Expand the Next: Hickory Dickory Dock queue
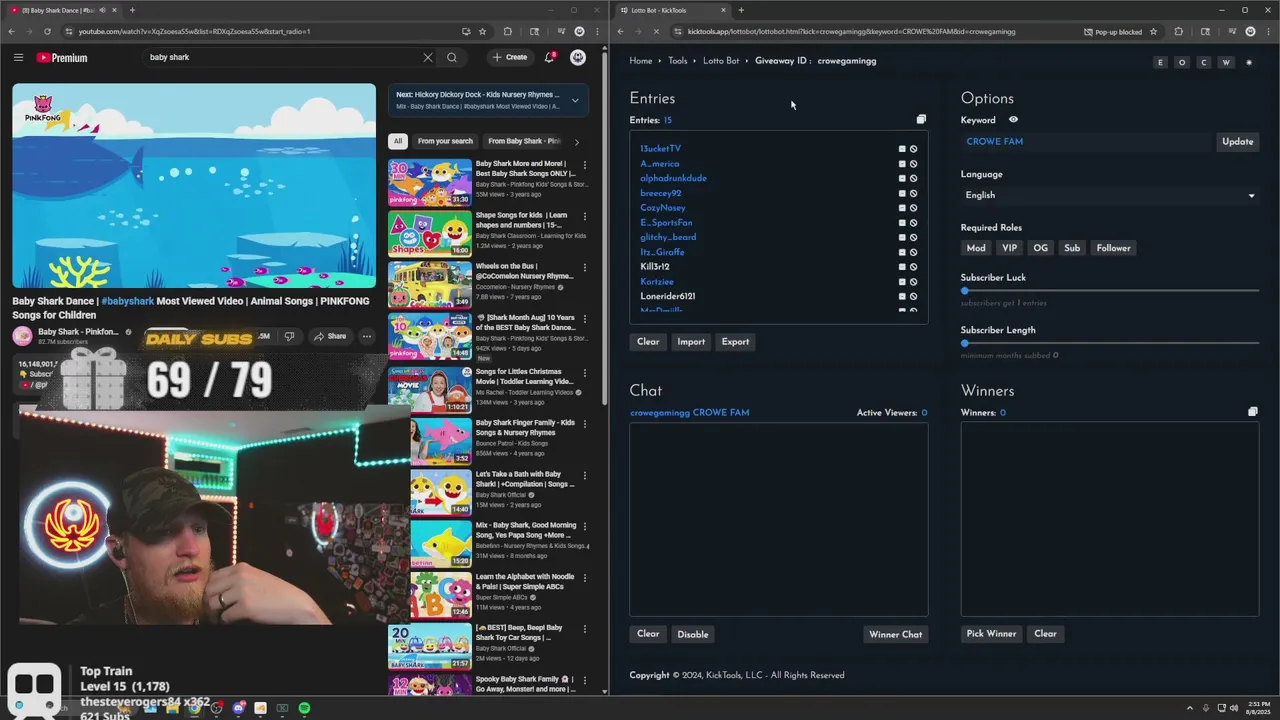 click(x=575, y=100)
